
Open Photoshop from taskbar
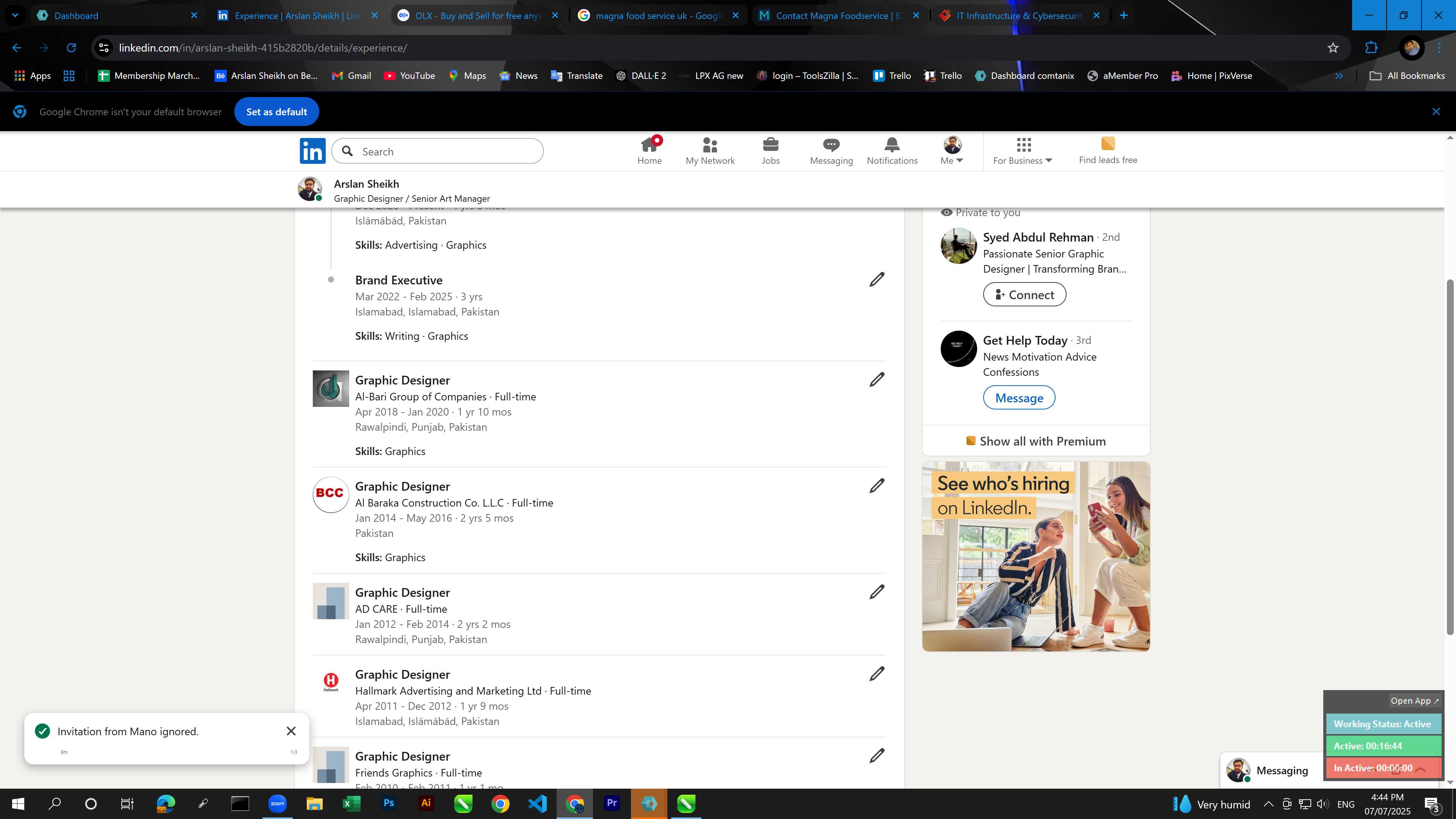[388, 804]
